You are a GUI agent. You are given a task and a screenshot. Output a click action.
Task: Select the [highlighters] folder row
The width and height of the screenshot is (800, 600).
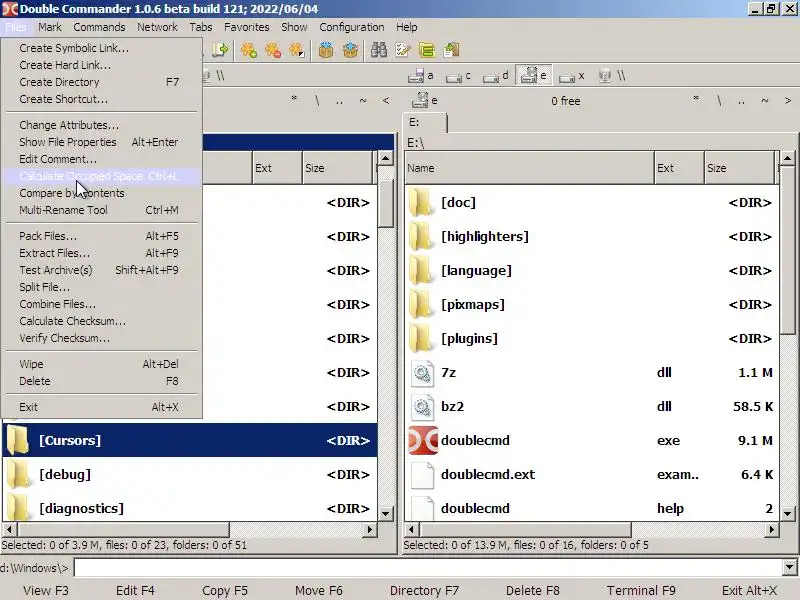click(x=592, y=237)
